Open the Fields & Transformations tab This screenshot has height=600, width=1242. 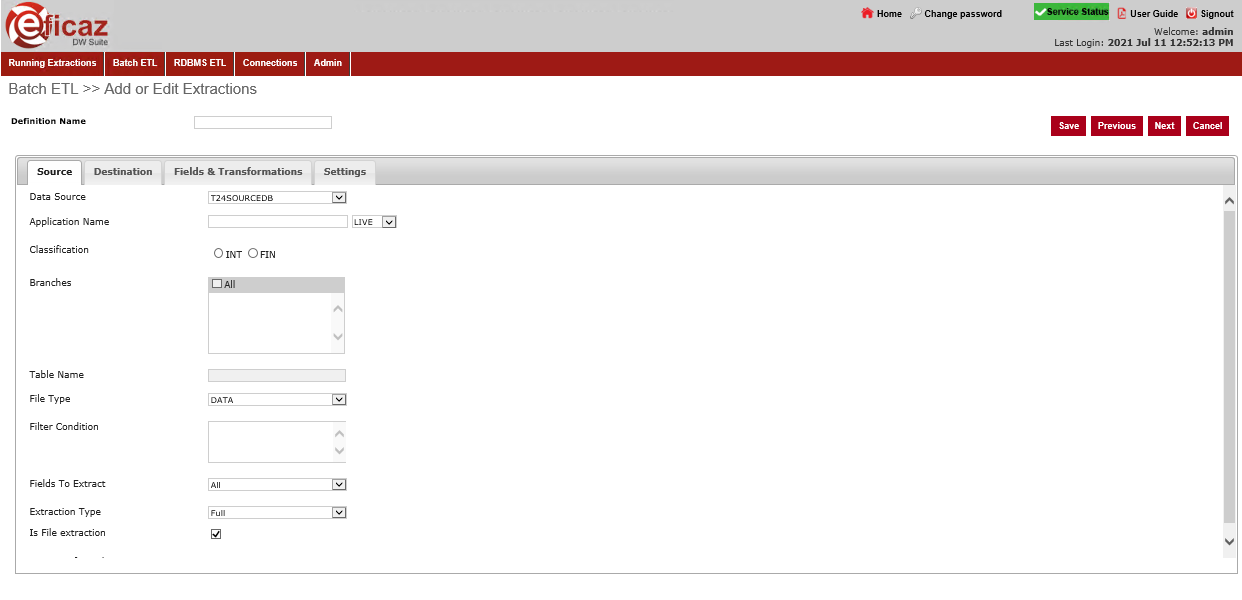[238, 171]
